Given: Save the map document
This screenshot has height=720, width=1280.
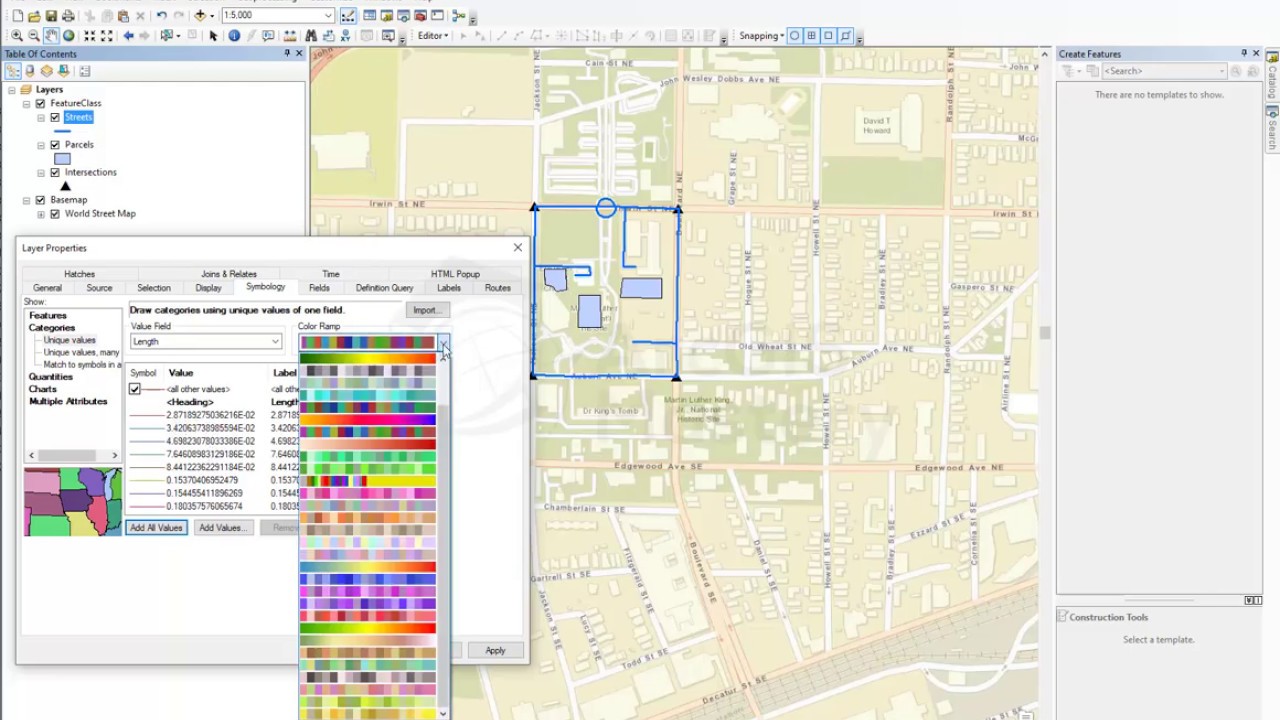Looking at the screenshot, I should [52, 16].
